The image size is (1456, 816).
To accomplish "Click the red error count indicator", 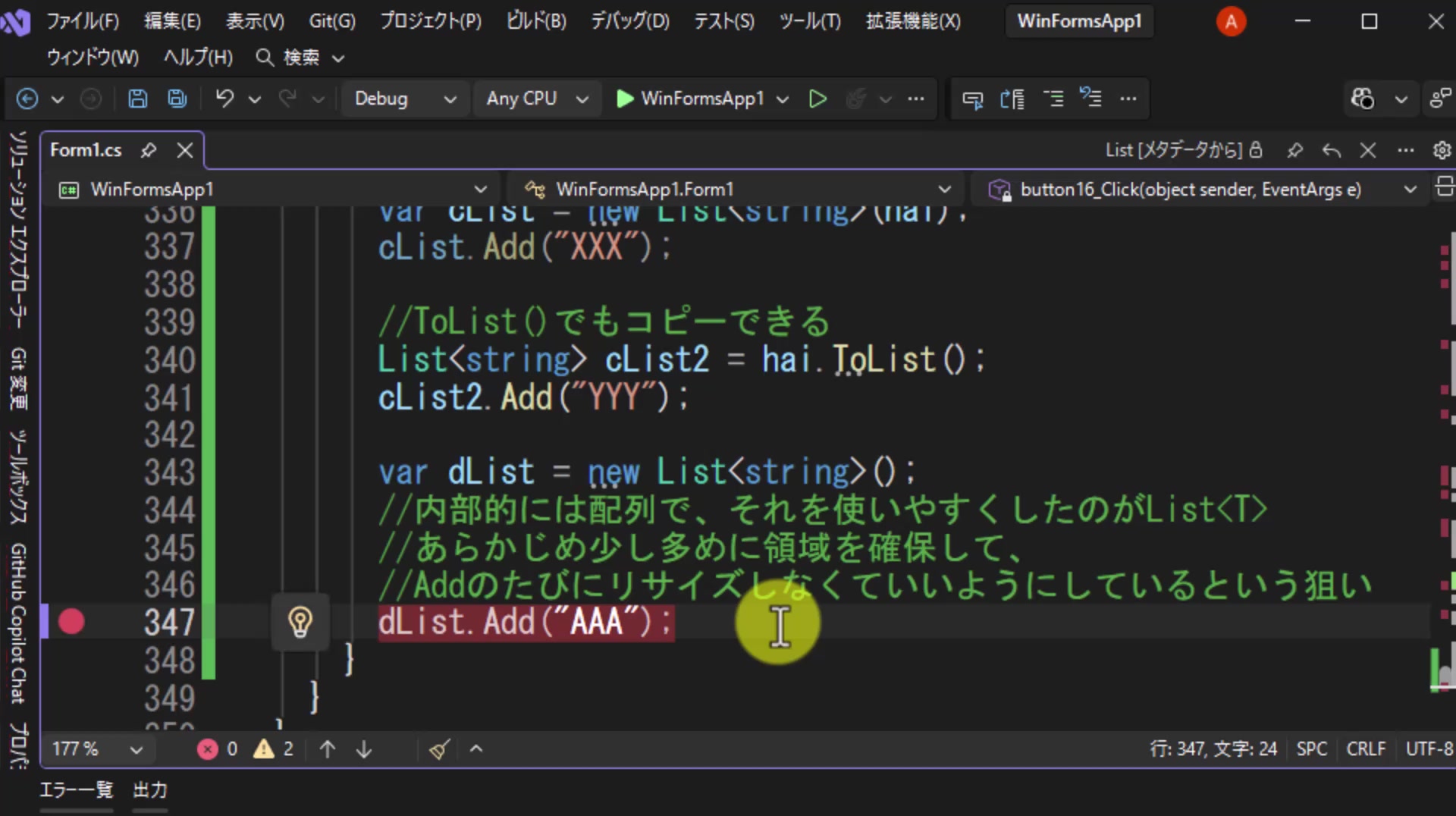I will 218,749.
